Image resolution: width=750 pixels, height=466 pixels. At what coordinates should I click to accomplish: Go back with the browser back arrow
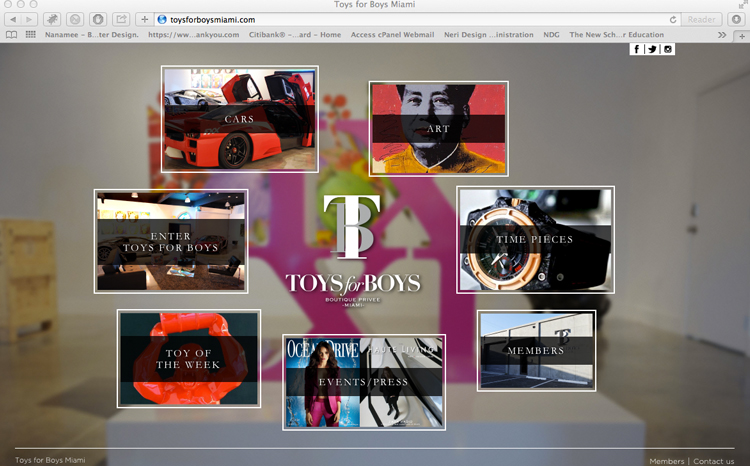tap(13, 20)
